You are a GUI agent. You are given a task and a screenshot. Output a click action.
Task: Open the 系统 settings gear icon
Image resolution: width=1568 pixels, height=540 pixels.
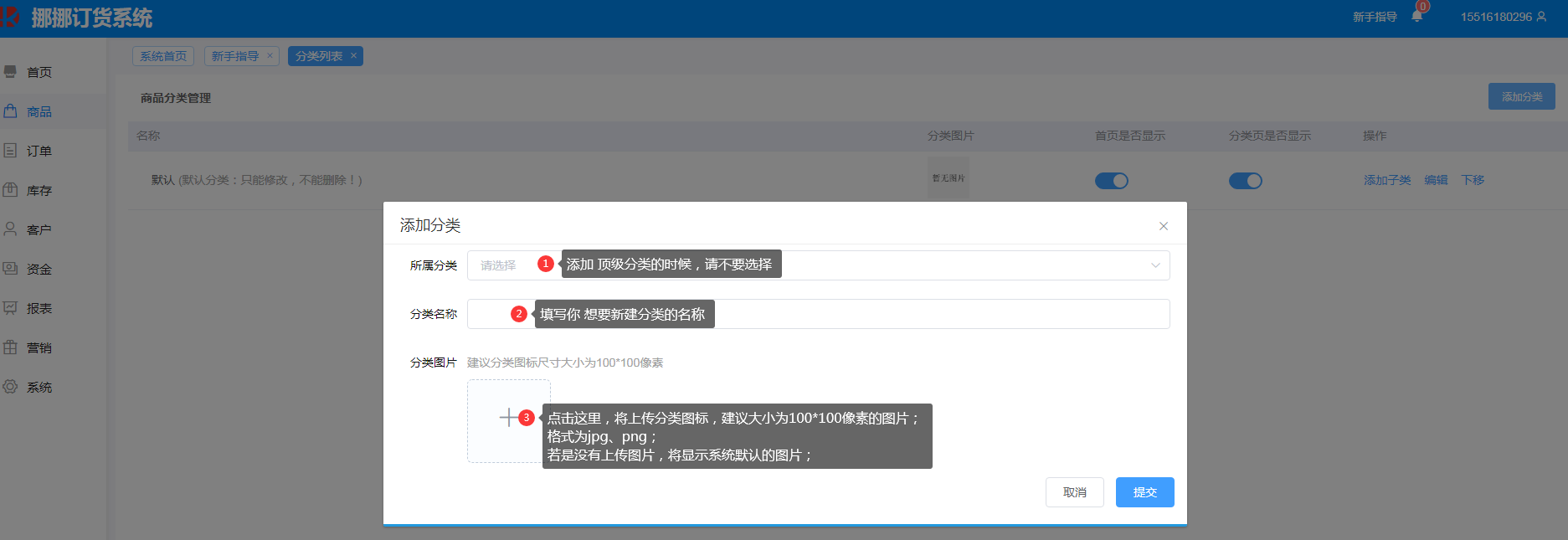pyautogui.click(x=11, y=387)
